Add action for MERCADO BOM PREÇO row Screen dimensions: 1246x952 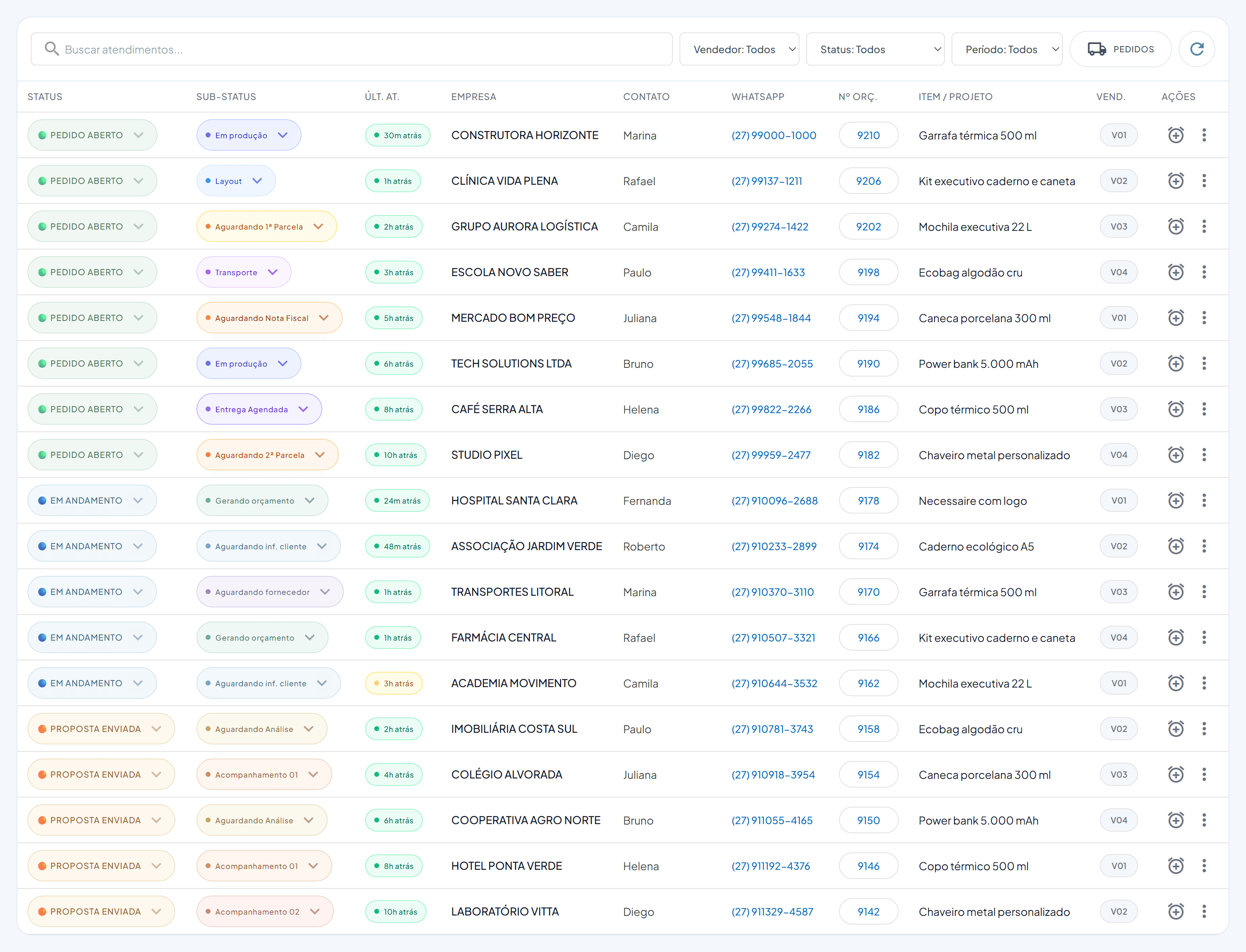(1176, 318)
